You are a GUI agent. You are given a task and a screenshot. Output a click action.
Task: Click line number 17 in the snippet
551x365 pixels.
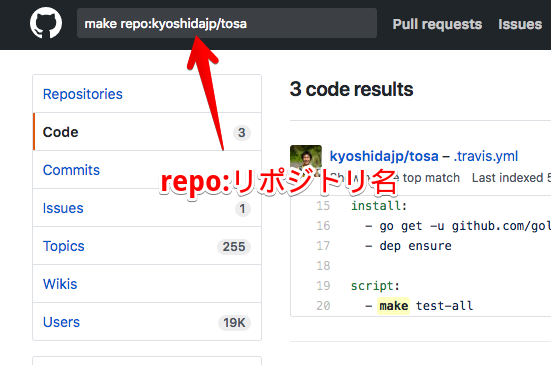323,246
